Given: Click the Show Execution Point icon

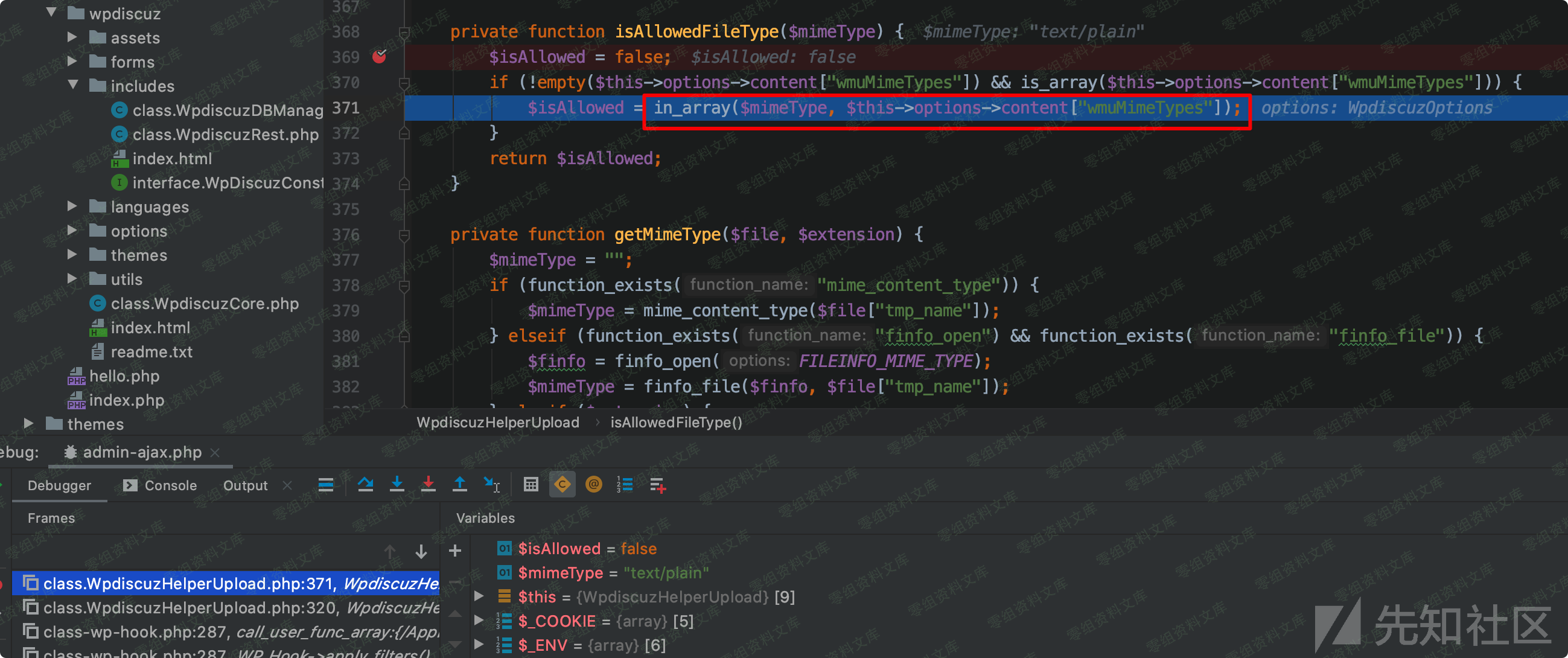Looking at the screenshot, I should pyautogui.click(x=326, y=485).
